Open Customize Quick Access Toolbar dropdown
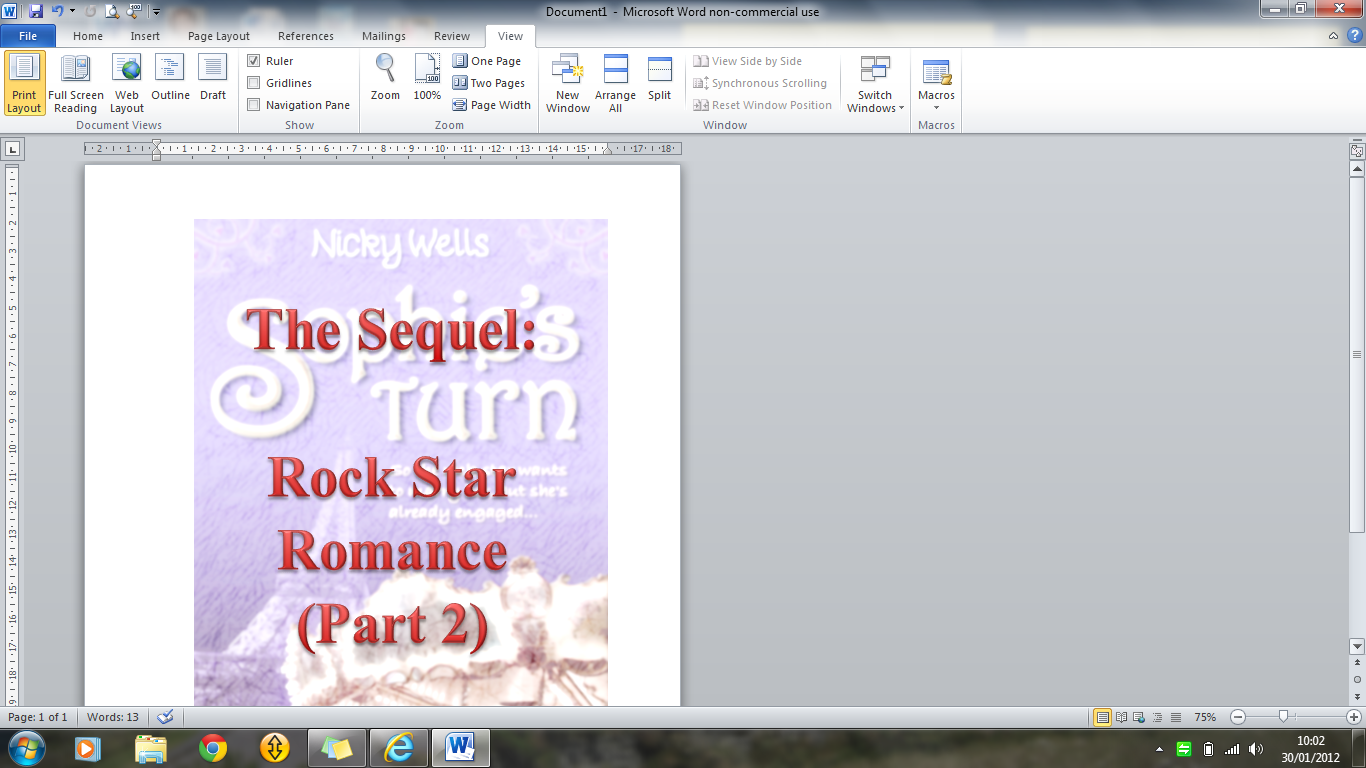Image resolution: width=1366 pixels, height=768 pixels. click(x=157, y=12)
